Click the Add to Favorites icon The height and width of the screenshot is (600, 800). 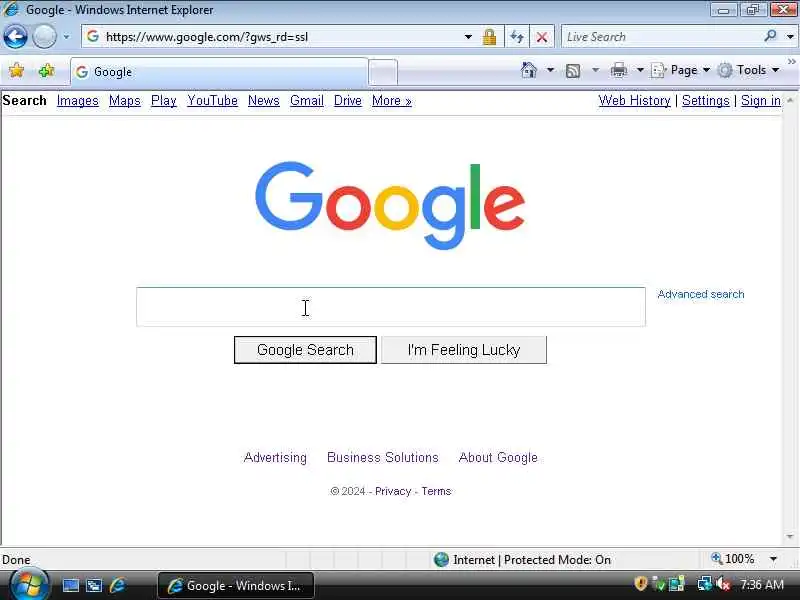click(x=46, y=70)
